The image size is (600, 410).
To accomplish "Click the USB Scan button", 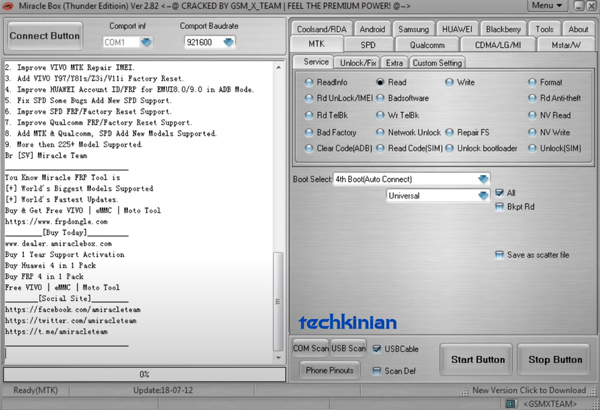I will [x=348, y=348].
